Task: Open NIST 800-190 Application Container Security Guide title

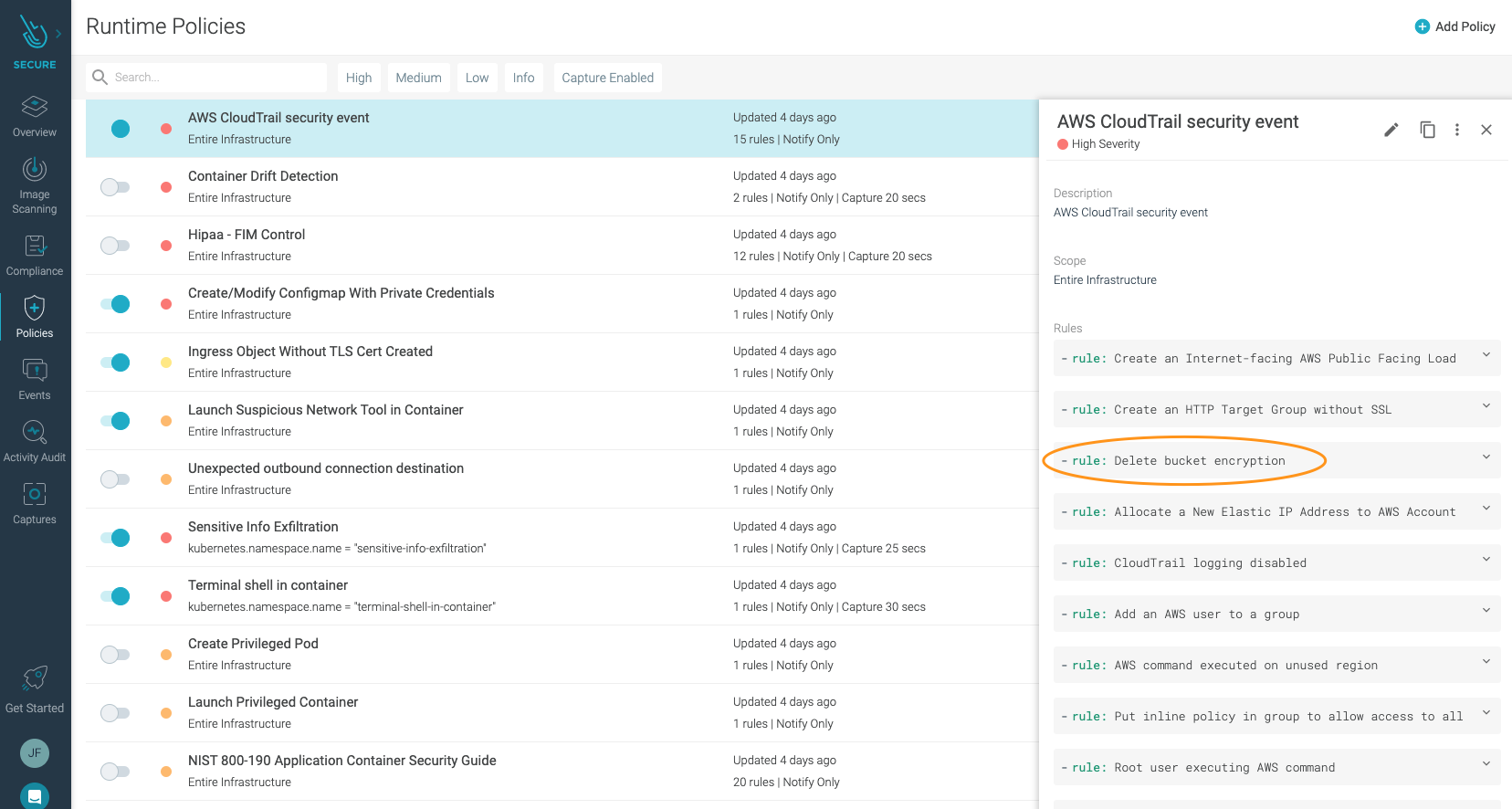Action: 342,761
